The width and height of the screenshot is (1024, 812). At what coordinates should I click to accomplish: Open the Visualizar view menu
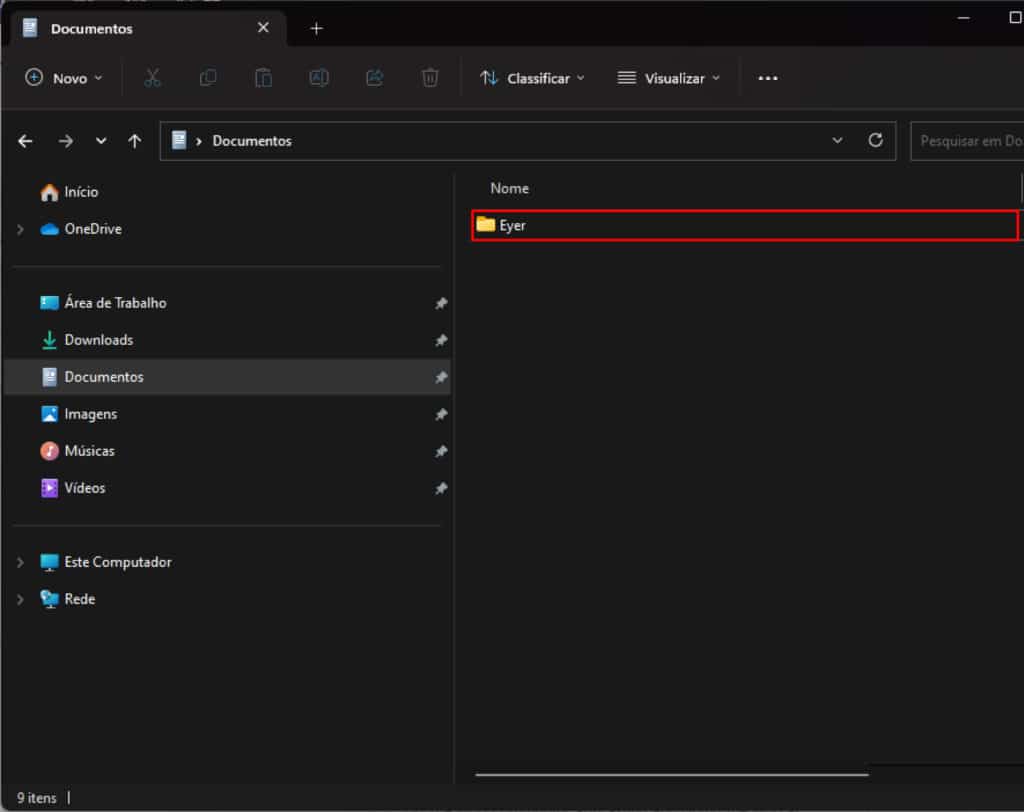pyautogui.click(x=669, y=78)
